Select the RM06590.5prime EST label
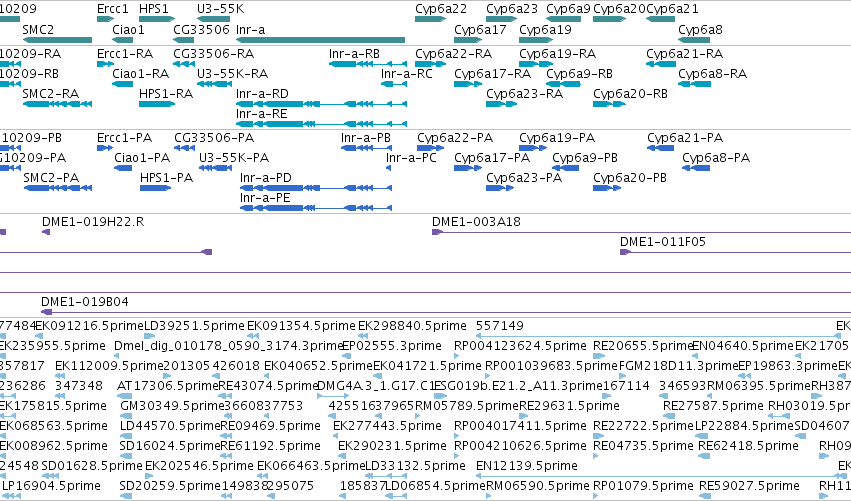851x501 pixels. click(537, 486)
